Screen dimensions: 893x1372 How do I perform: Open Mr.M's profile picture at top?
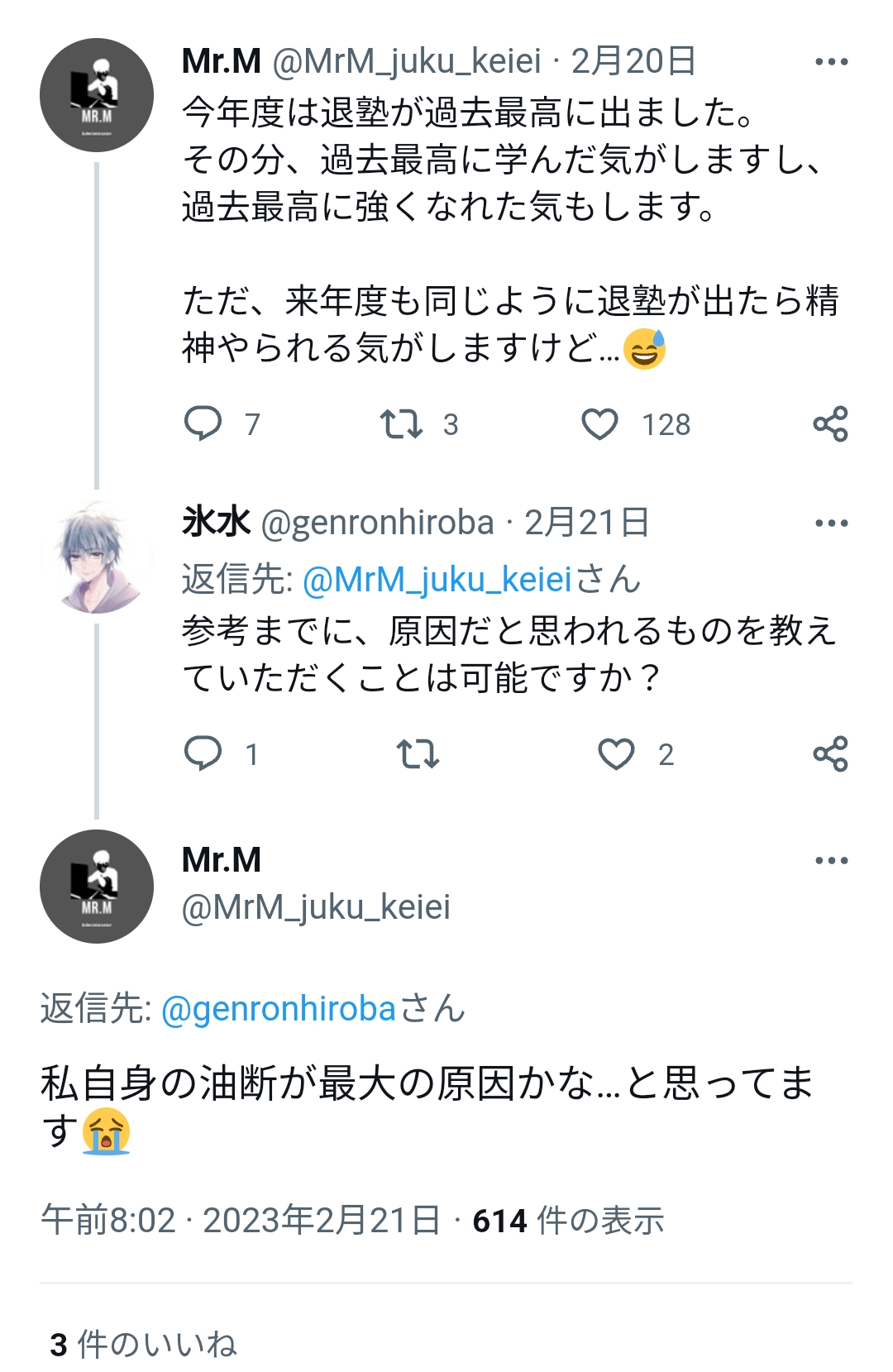(97, 95)
